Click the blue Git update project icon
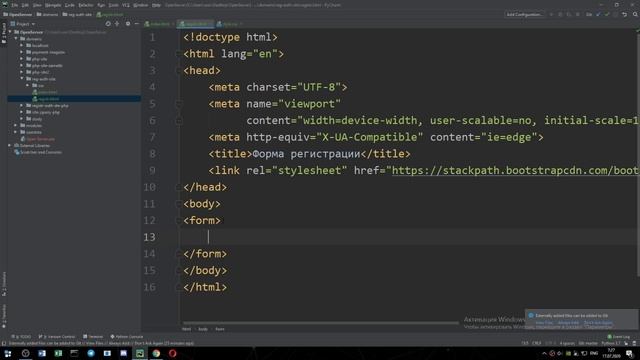 tap(598, 15)
